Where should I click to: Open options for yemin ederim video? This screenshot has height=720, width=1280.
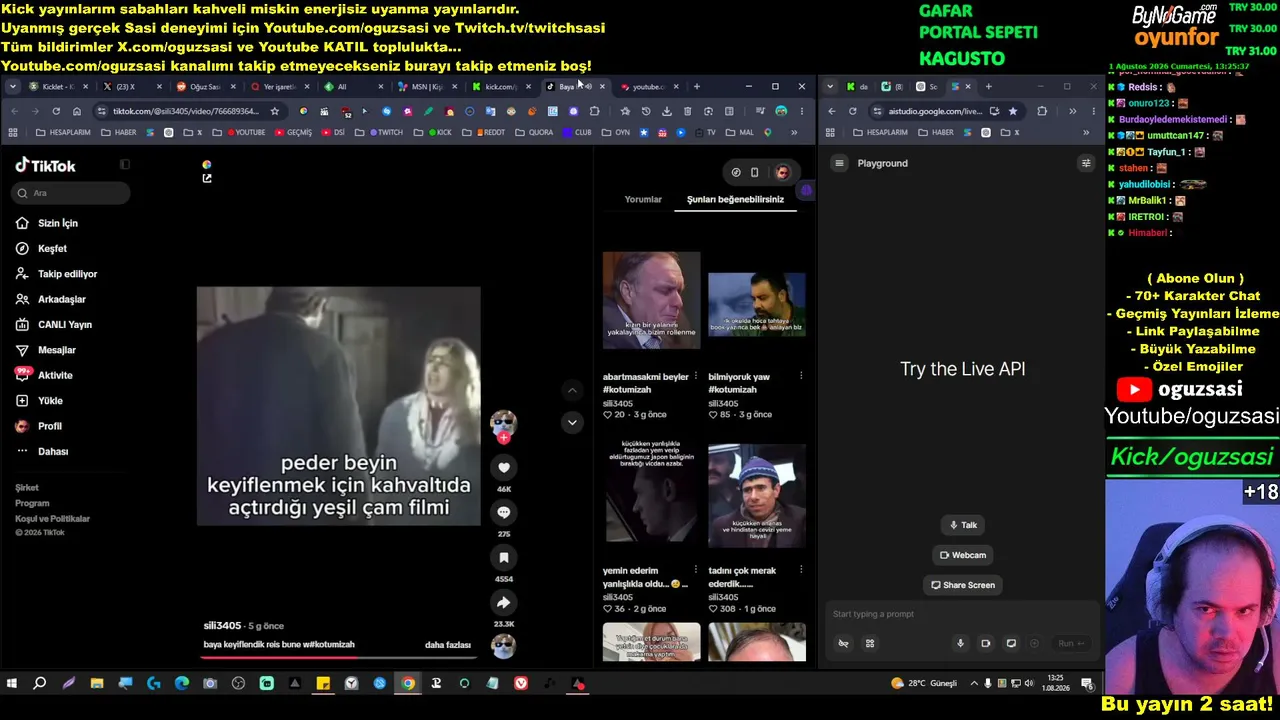[695, 570]
